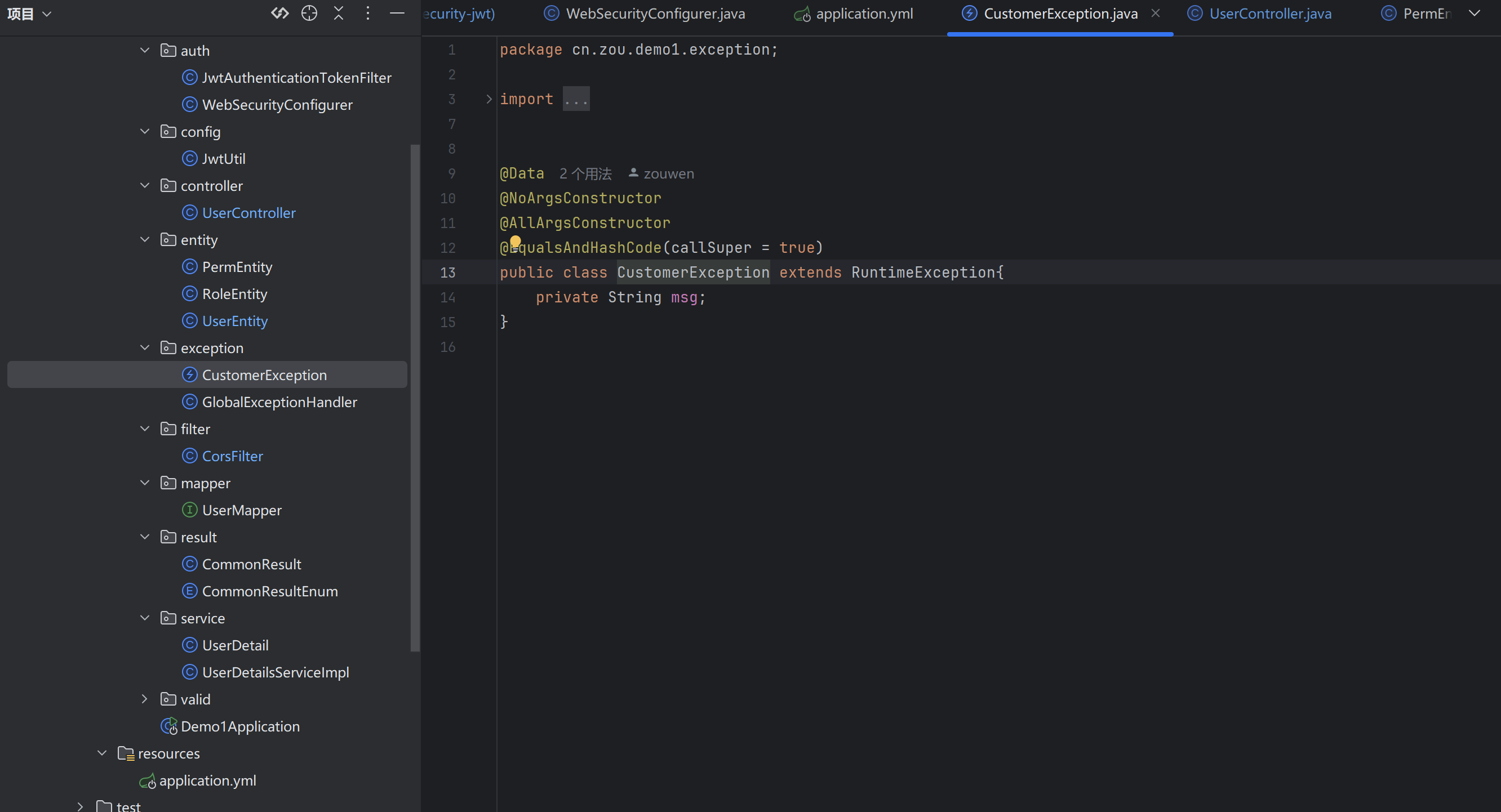Switch to the security-jwt tab
The image size is (1501, 812).
coord(459,14)
